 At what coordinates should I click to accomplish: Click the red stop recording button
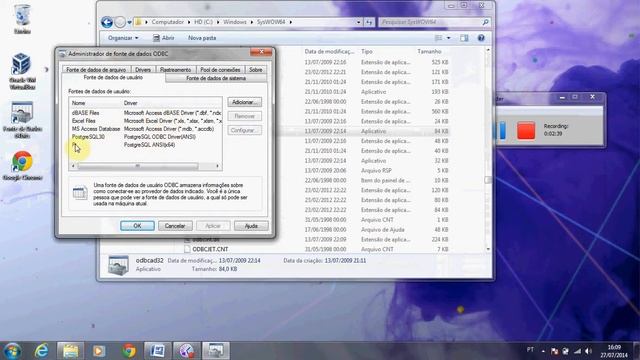526,130
